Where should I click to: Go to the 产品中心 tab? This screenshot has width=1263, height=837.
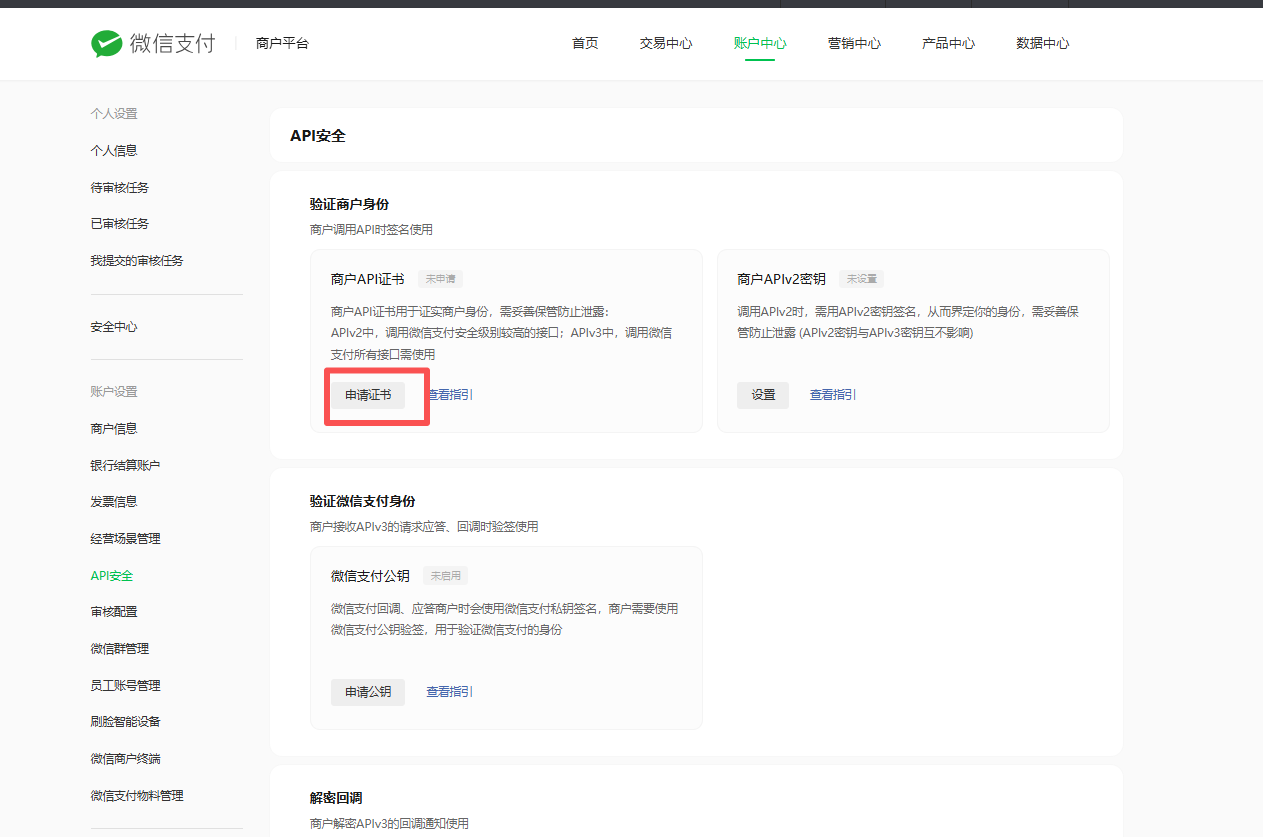click(x=948, y=44)
